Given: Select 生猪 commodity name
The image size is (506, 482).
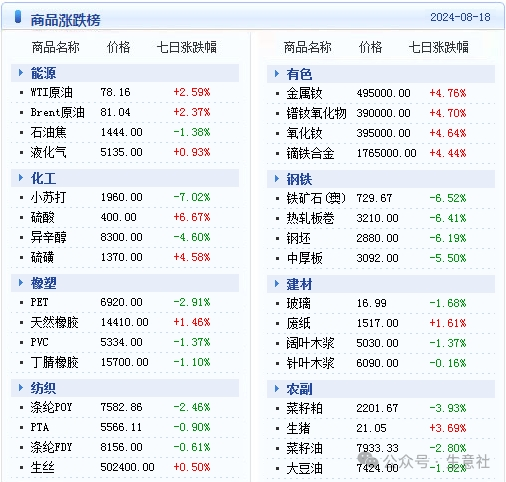Looking at the screenshot, I should click(298, 428).
